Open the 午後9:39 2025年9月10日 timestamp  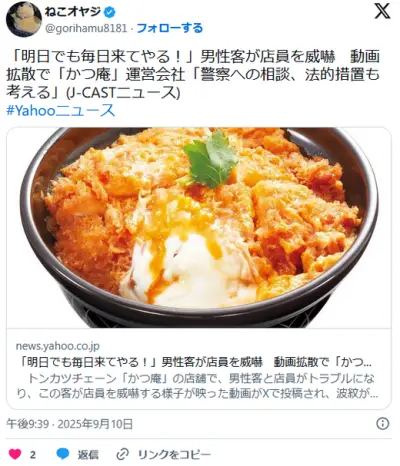coord(70,424)
